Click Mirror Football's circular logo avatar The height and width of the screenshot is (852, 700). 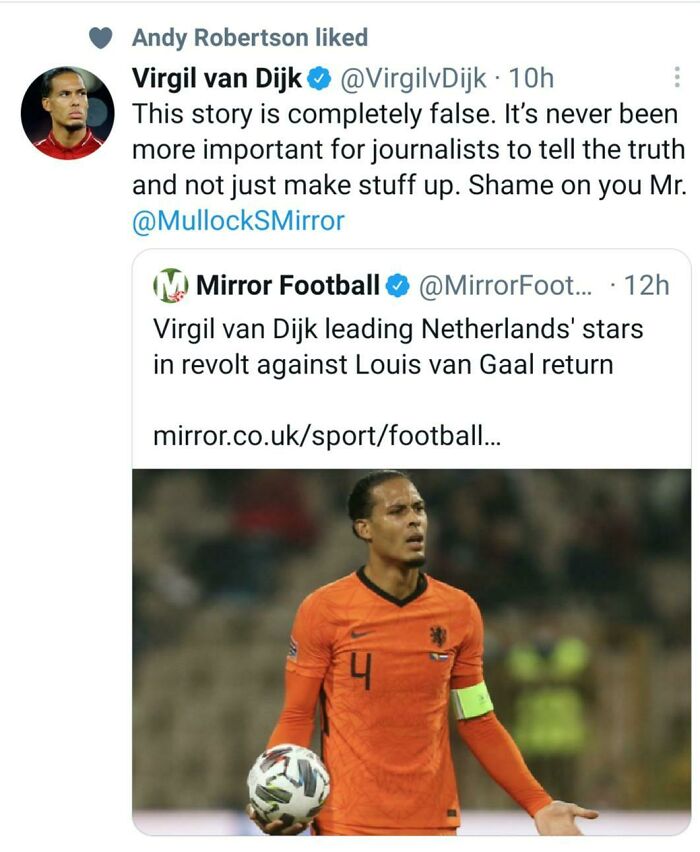(x=170, y=285)
